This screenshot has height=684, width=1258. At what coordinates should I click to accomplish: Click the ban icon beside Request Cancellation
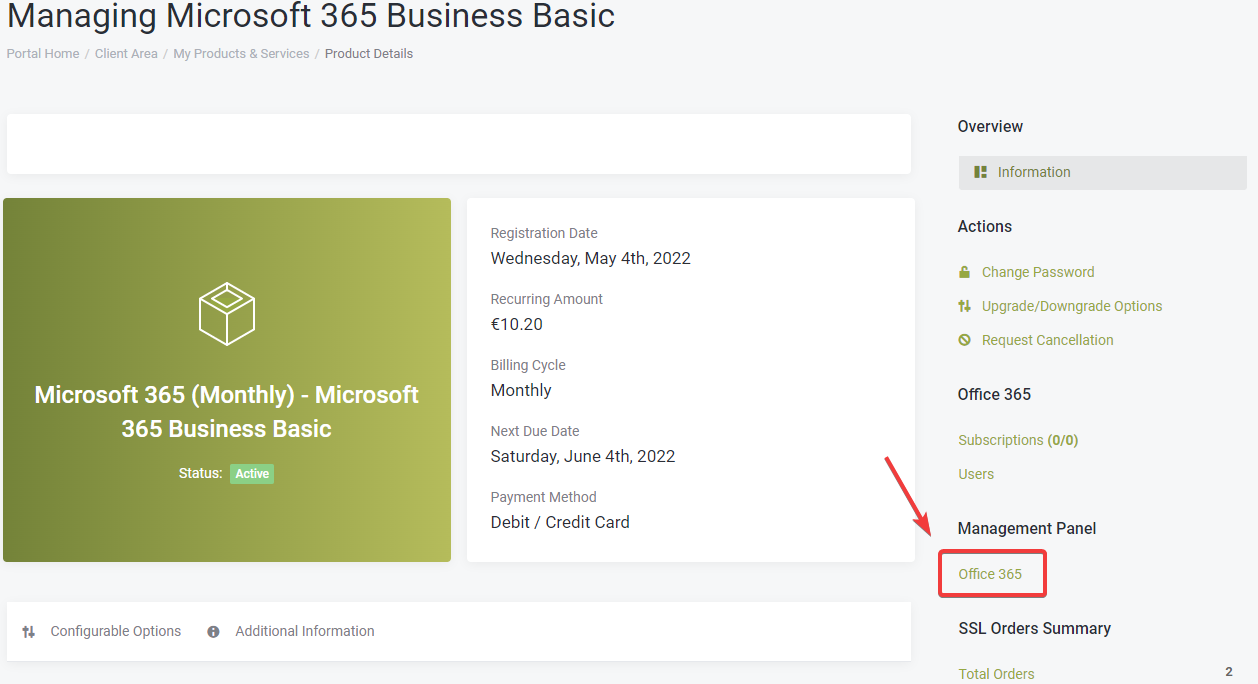tap(964, 340)
